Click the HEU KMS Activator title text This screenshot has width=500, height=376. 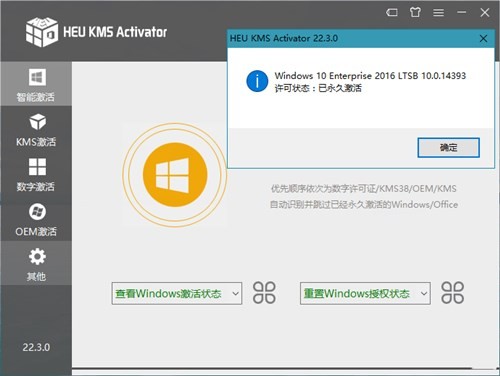(115, 32)
